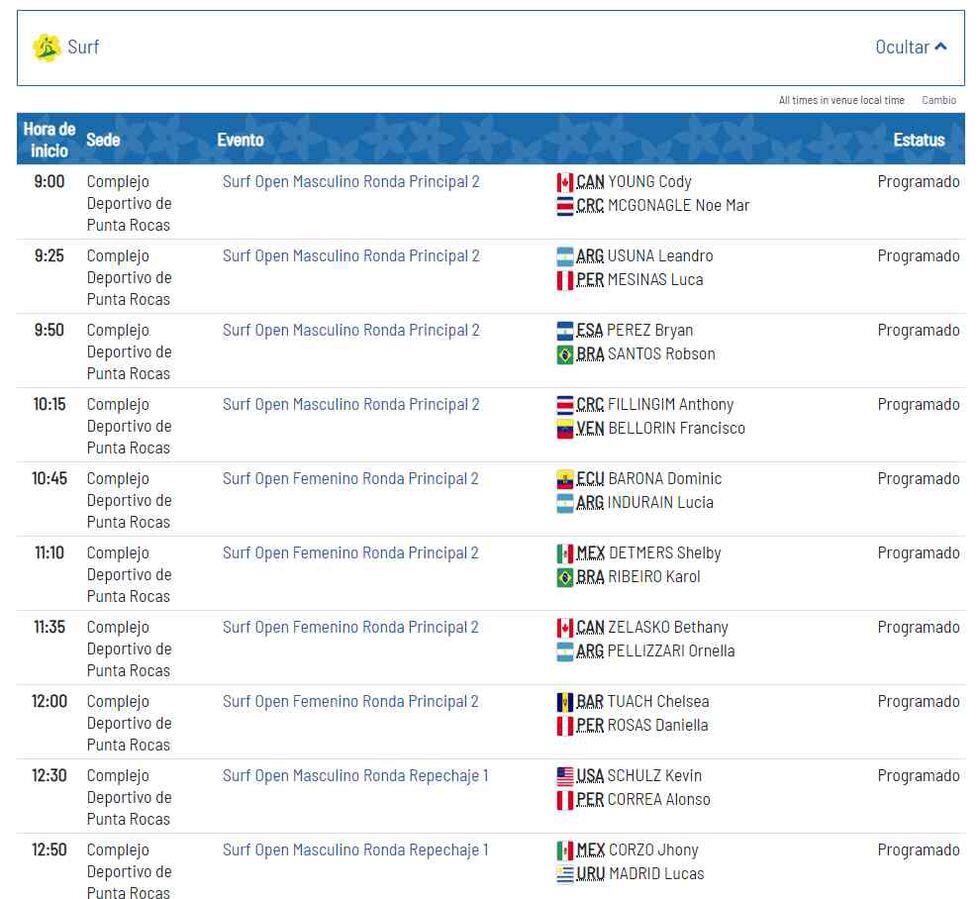The image size is (980, 899).
Task: Click the USA flag beside SCHULZ Kevin
Action: pyautogui.click(x=565, y=776)
